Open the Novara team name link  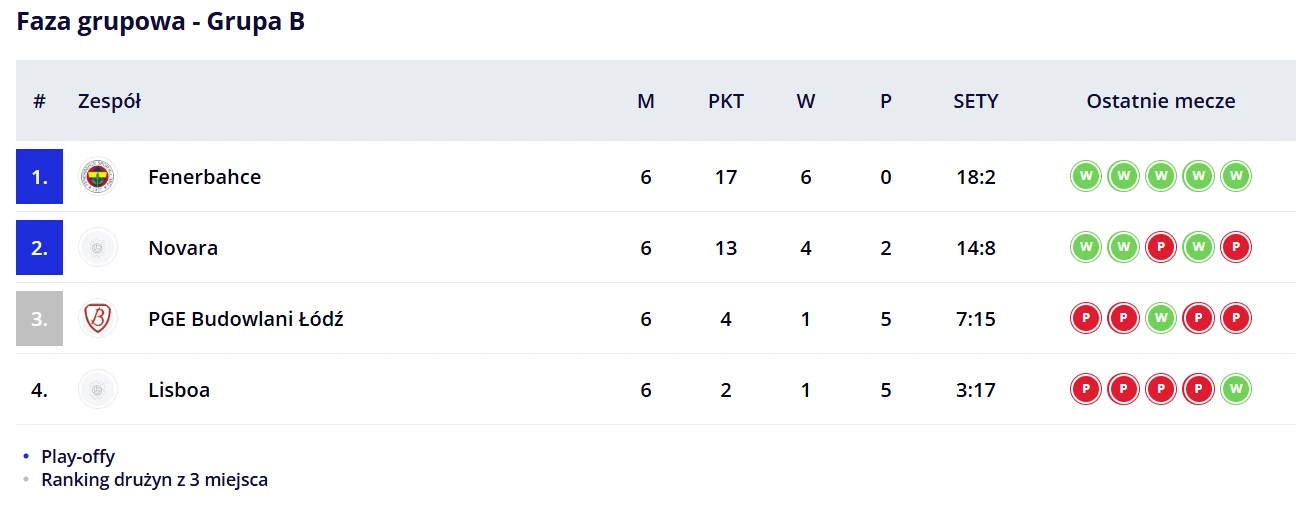click(183, 248)
